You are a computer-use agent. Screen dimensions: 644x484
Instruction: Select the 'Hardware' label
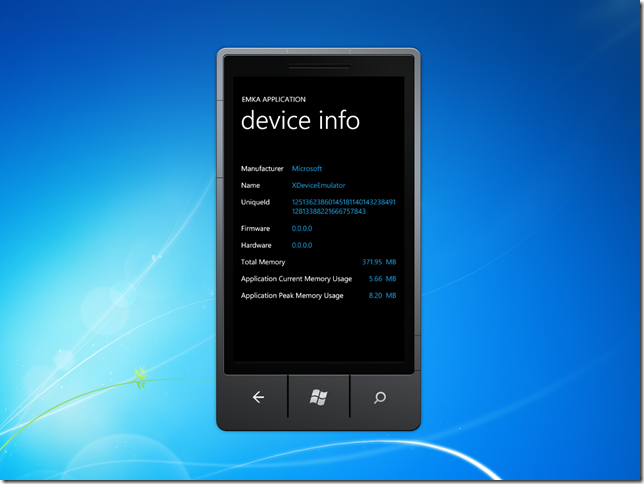(256, 245)
